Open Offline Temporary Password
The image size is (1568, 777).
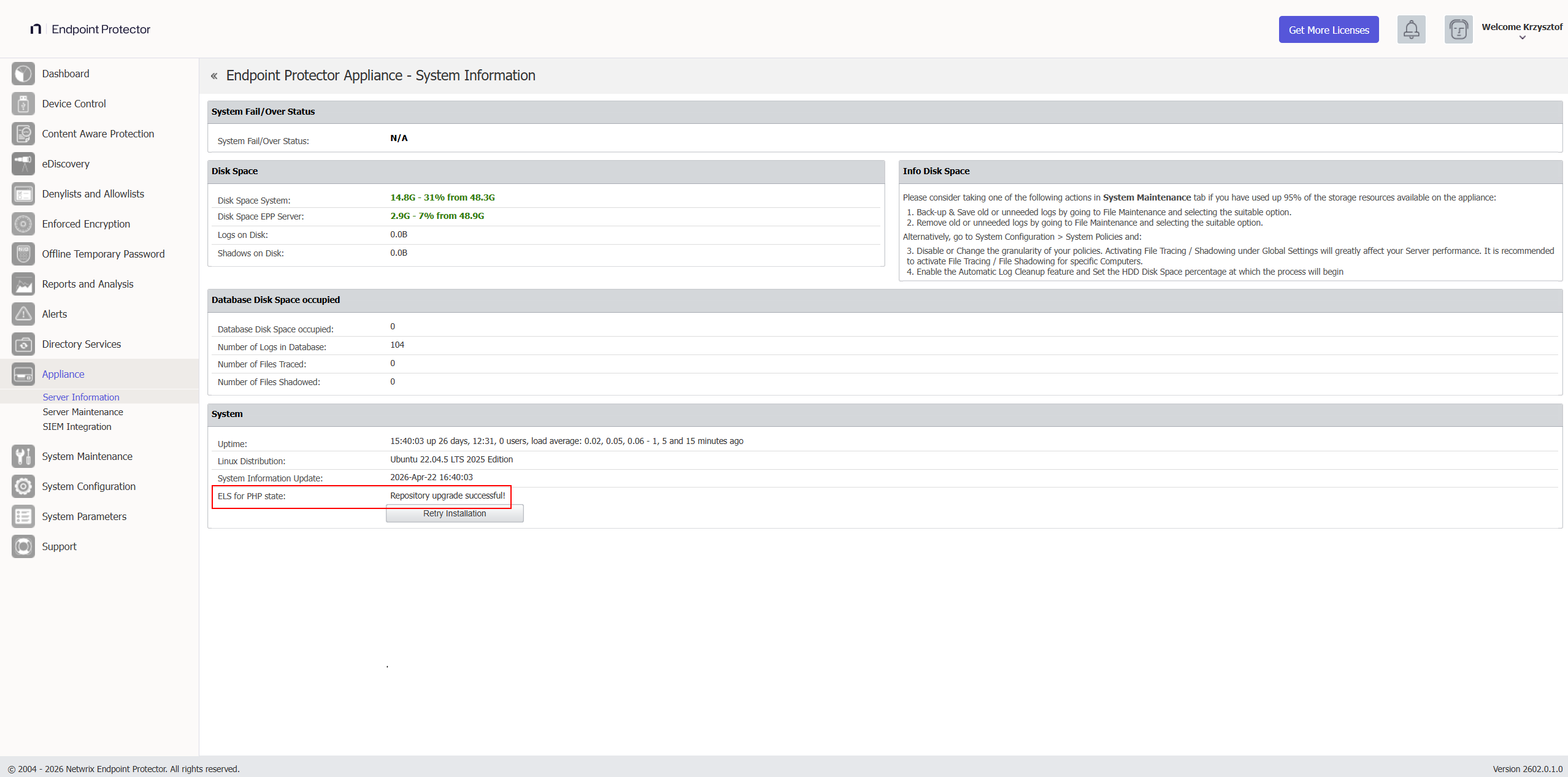(x=103, y=253)
